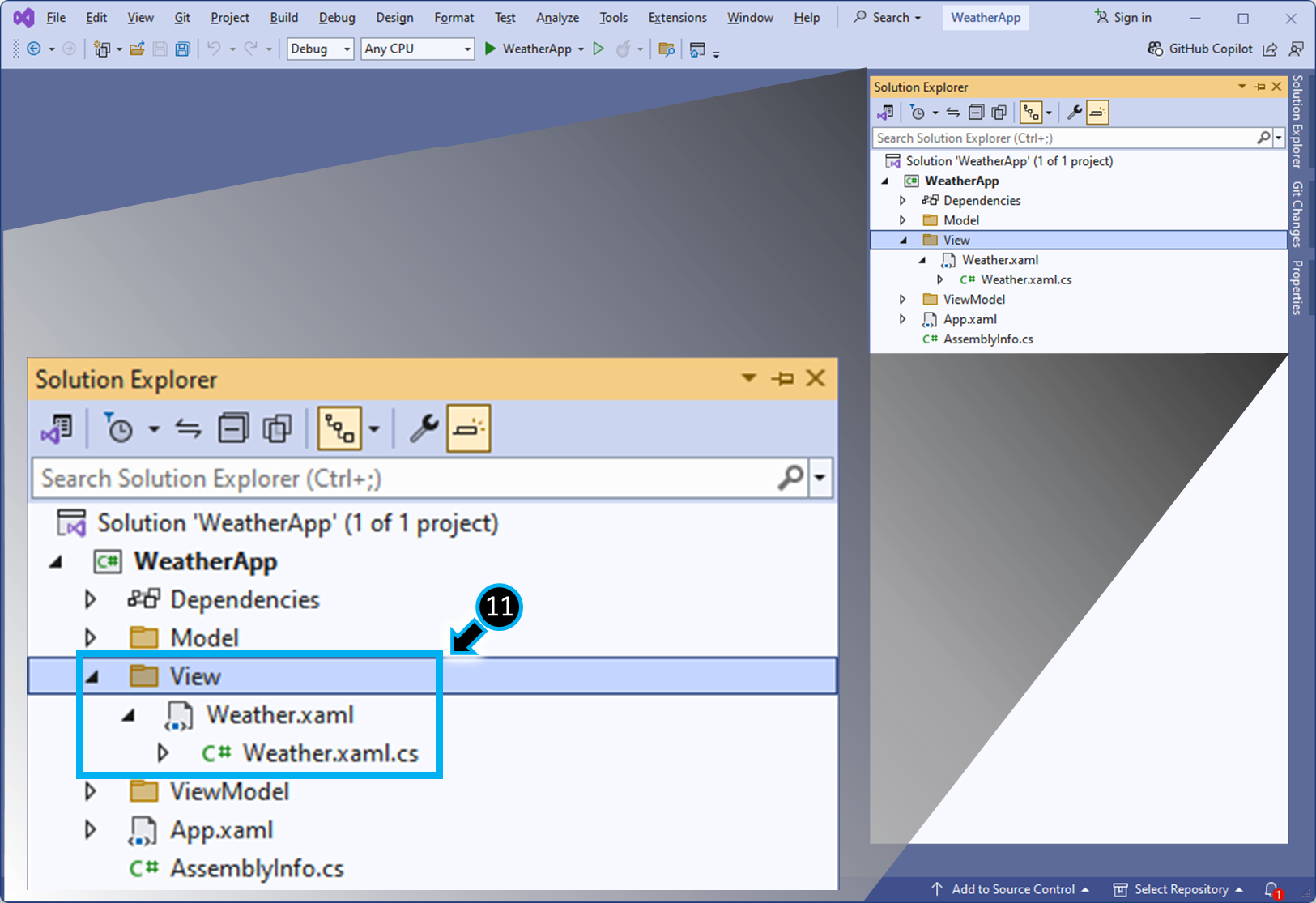Click Select Repository in the status bar
The height and width of the screenshot is (903, 1316).
click(x=1178, y=889)
